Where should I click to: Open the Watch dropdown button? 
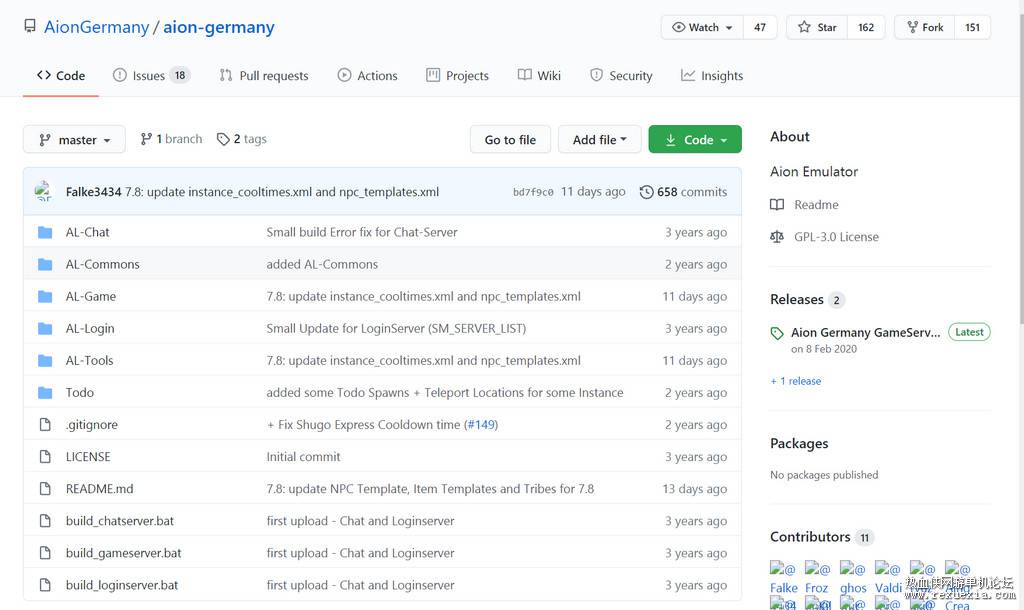[x=702, y=27]
